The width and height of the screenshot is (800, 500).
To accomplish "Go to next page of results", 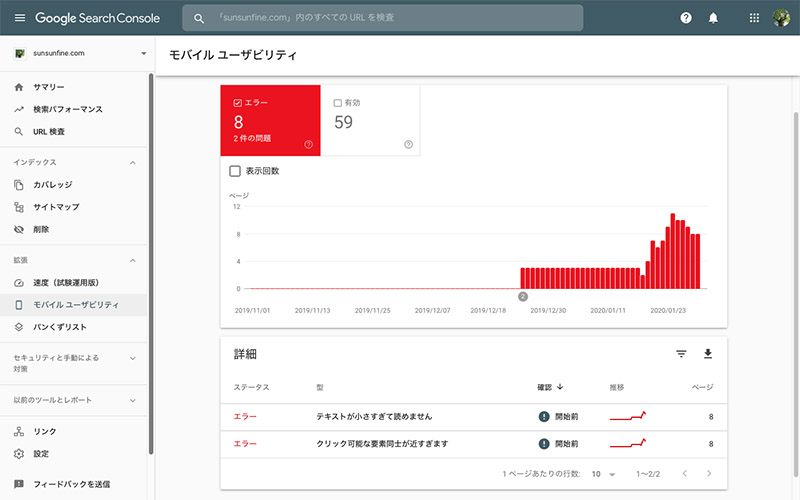I will coord(709,473).
